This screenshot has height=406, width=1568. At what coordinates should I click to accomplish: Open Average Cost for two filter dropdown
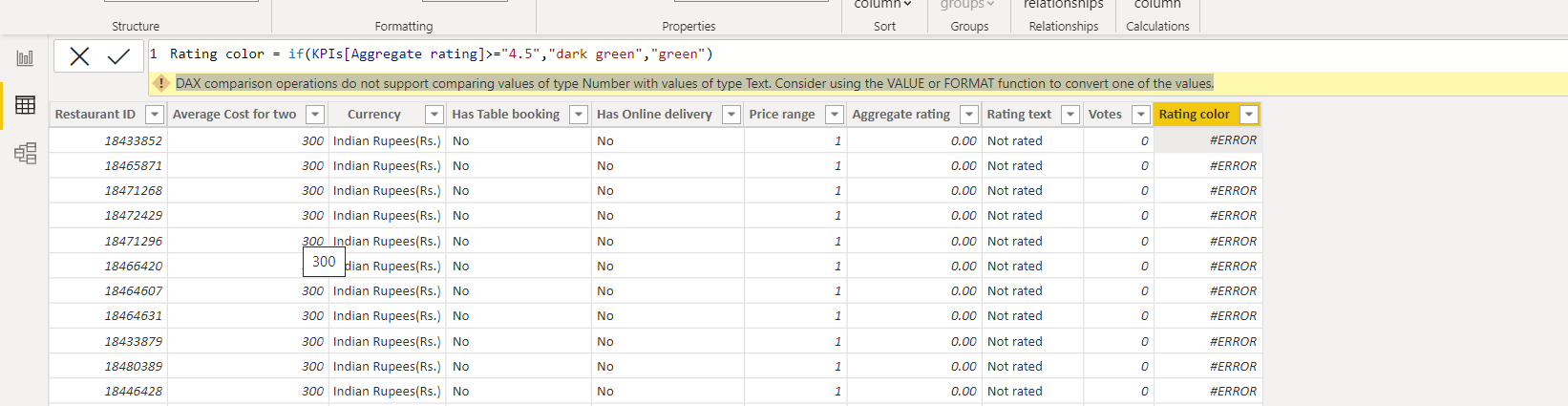pyautogui.click(x=315, y=115)
